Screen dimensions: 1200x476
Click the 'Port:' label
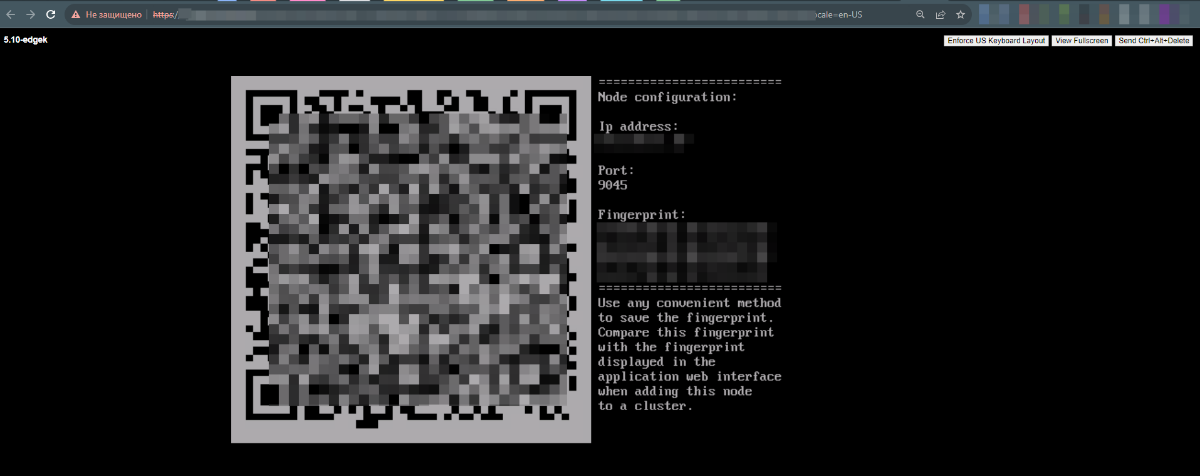(x=616, y=170)
